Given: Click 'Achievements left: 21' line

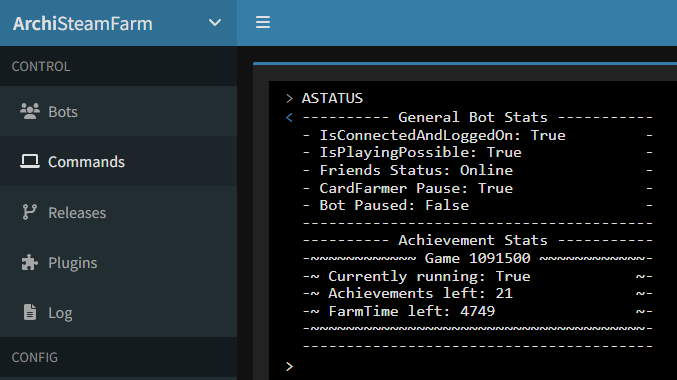Looking at the screenshot, I should click(x=420, y=293).
